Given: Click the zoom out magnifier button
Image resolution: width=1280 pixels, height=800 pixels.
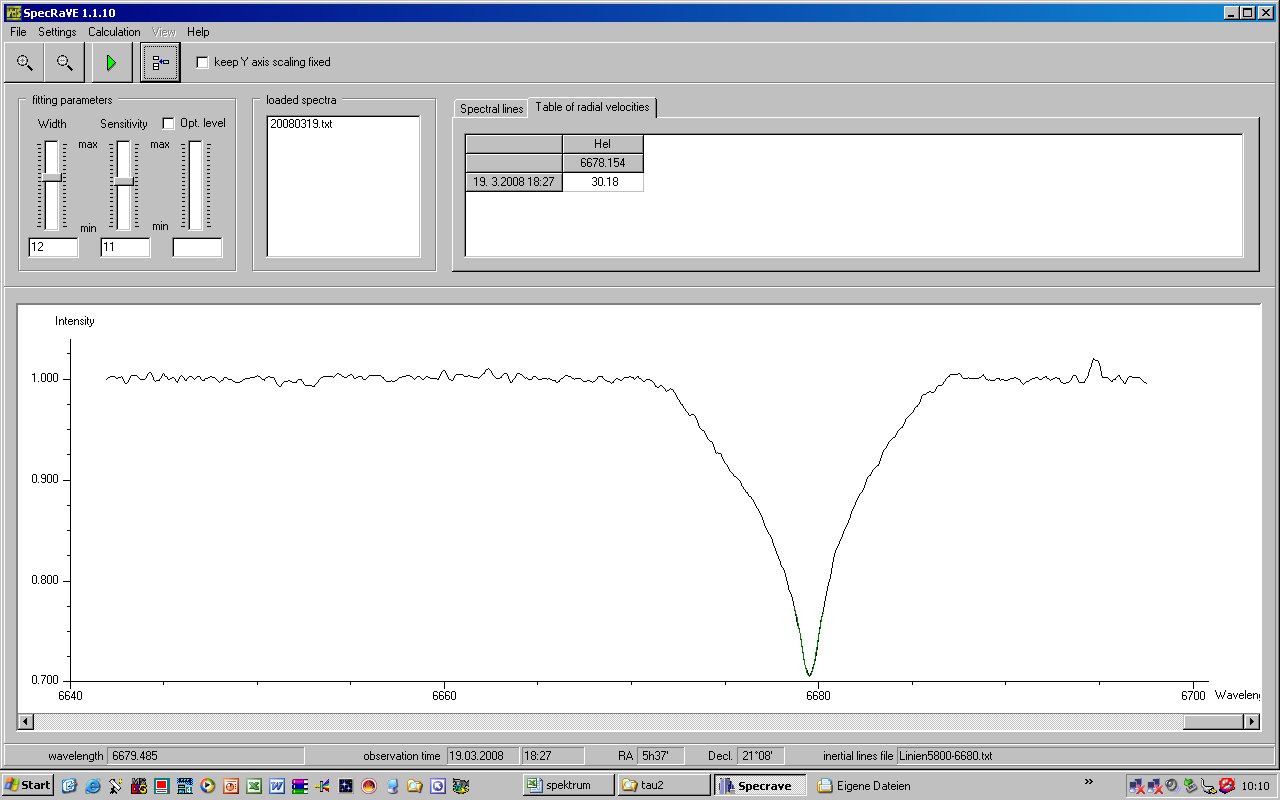Looking at the screenshot, I should [x=65, y=63].
